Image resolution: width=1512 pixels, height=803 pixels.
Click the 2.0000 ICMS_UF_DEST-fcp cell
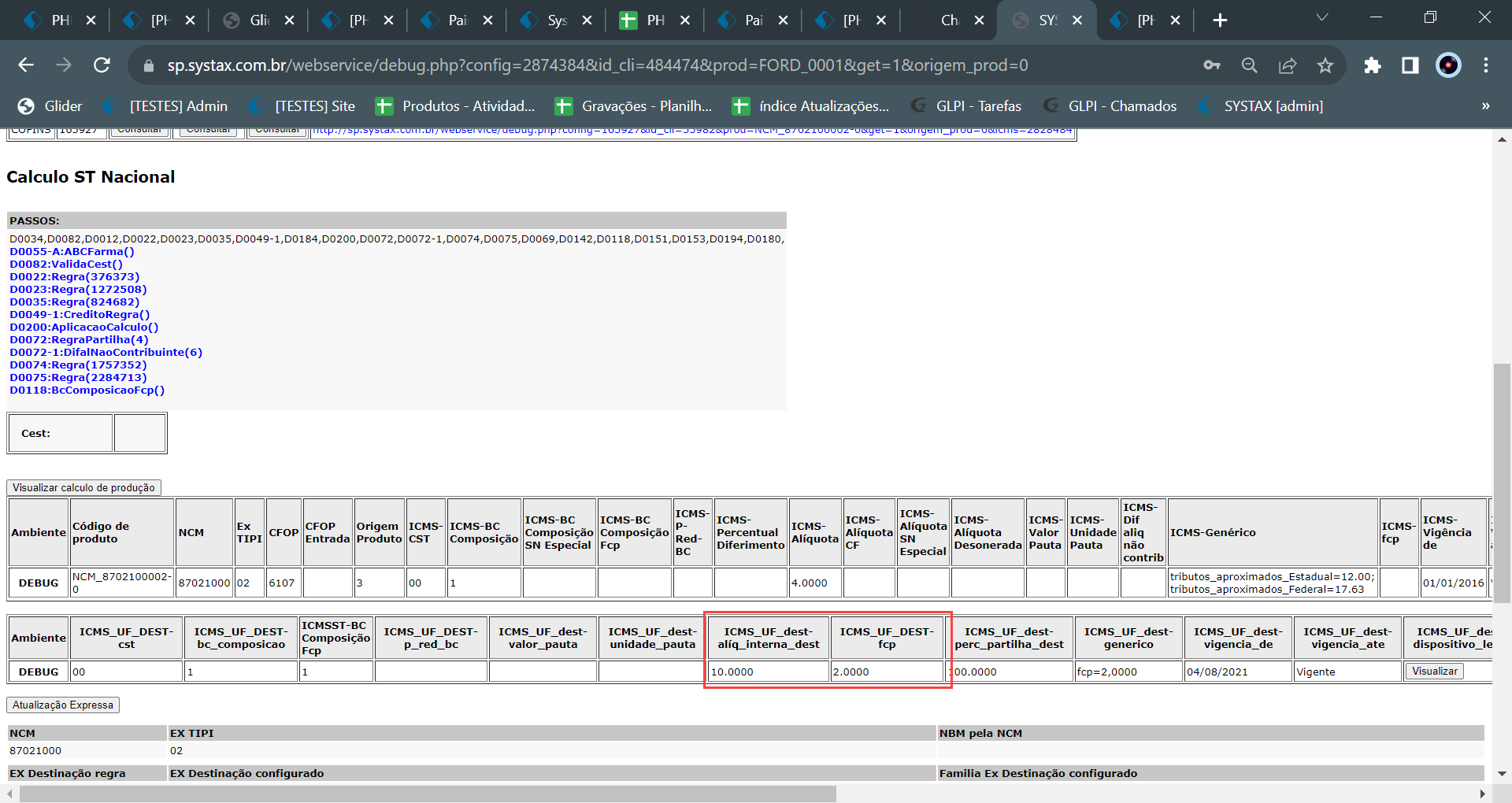point(887,672)
